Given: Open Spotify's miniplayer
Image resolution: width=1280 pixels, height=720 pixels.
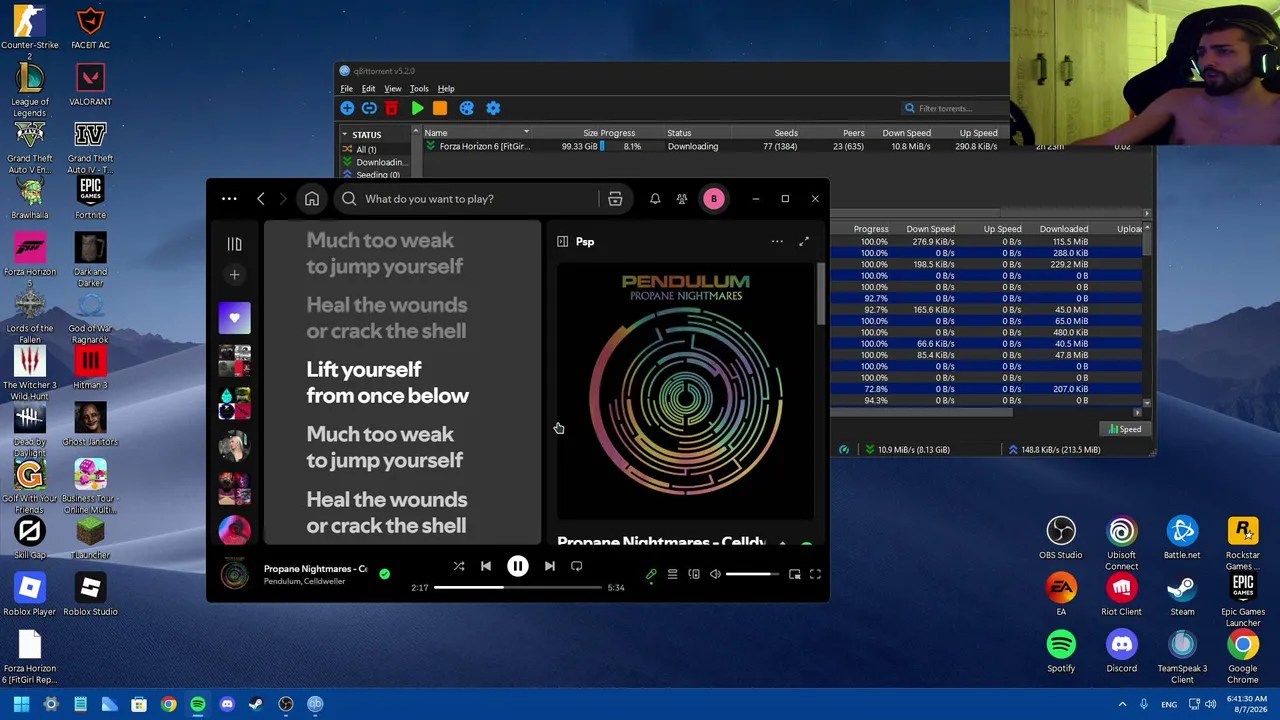Looking at the screenshot, I should pos(794,574).
